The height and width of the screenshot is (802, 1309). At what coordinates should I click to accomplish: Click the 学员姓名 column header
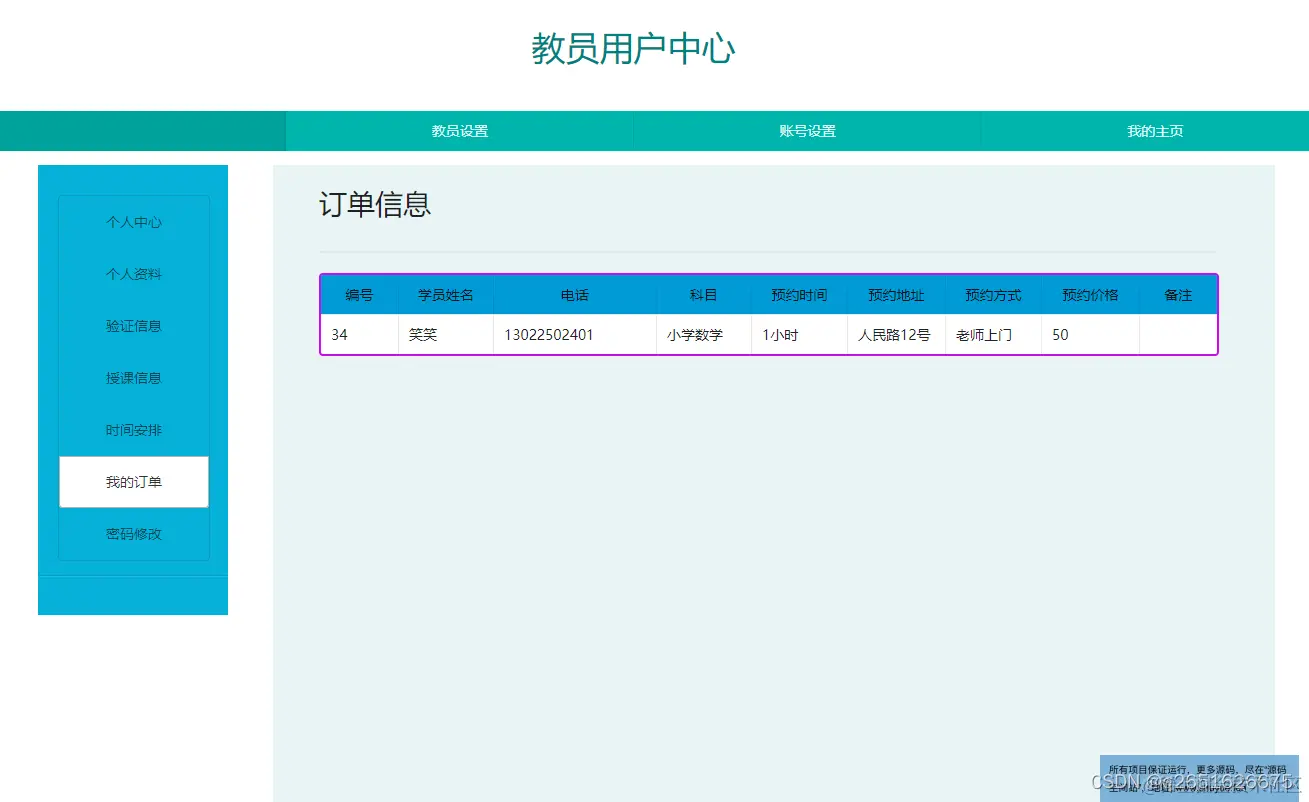coord(444,295)
